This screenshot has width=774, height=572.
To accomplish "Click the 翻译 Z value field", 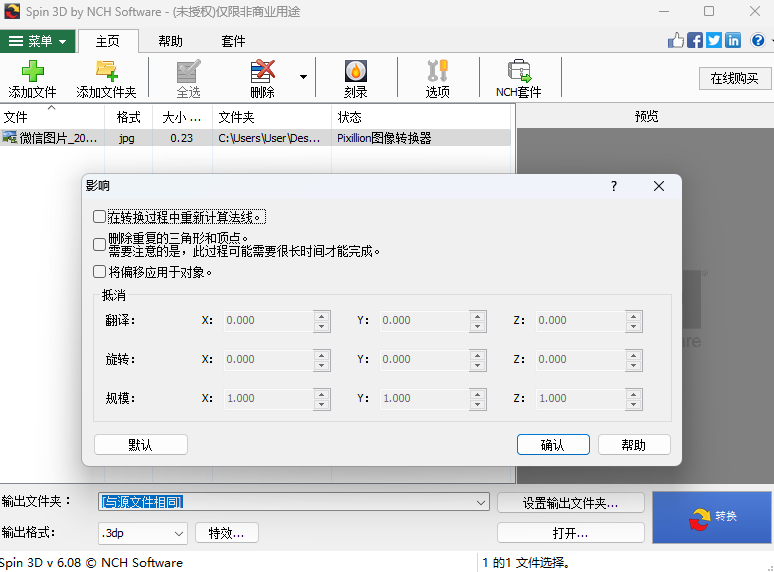I will point(580,320).
